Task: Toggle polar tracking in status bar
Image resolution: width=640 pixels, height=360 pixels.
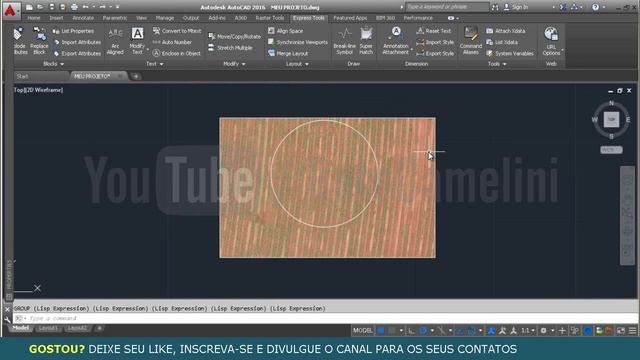Action: [x=423, y=331]
